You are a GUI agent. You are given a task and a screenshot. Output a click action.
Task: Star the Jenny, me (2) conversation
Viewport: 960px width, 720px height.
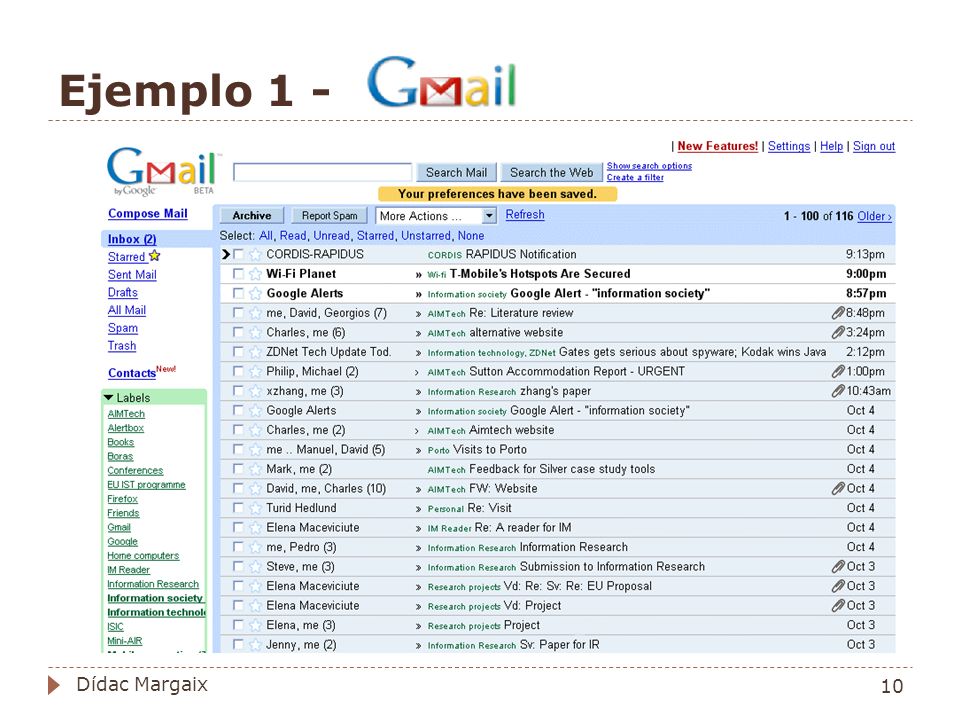(255, 645)
